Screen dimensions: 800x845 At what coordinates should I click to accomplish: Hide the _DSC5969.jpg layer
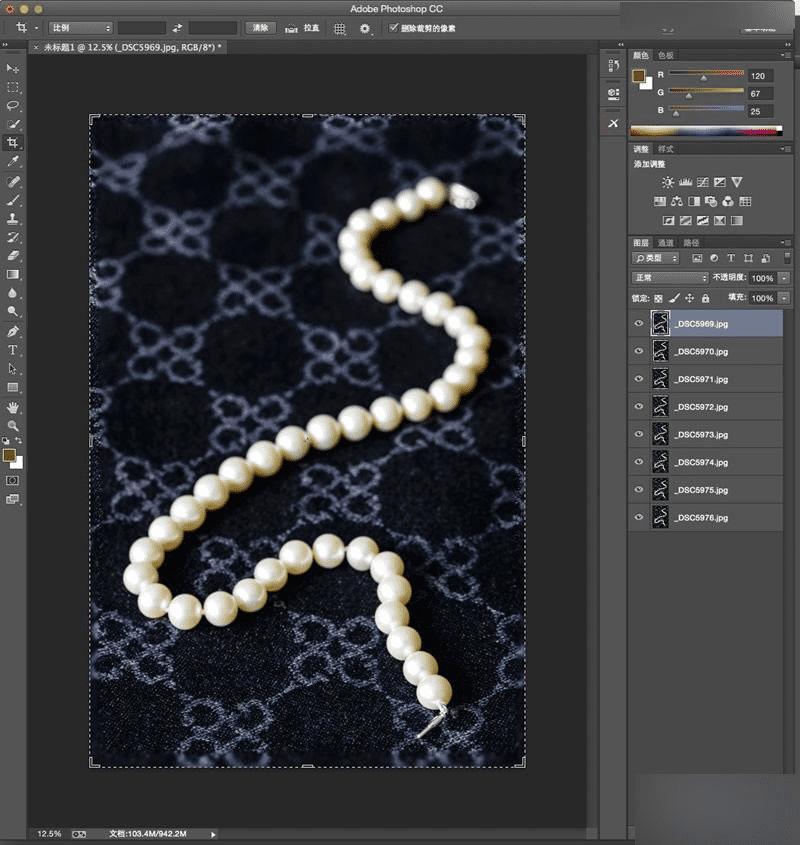click(x=639, y=323)
